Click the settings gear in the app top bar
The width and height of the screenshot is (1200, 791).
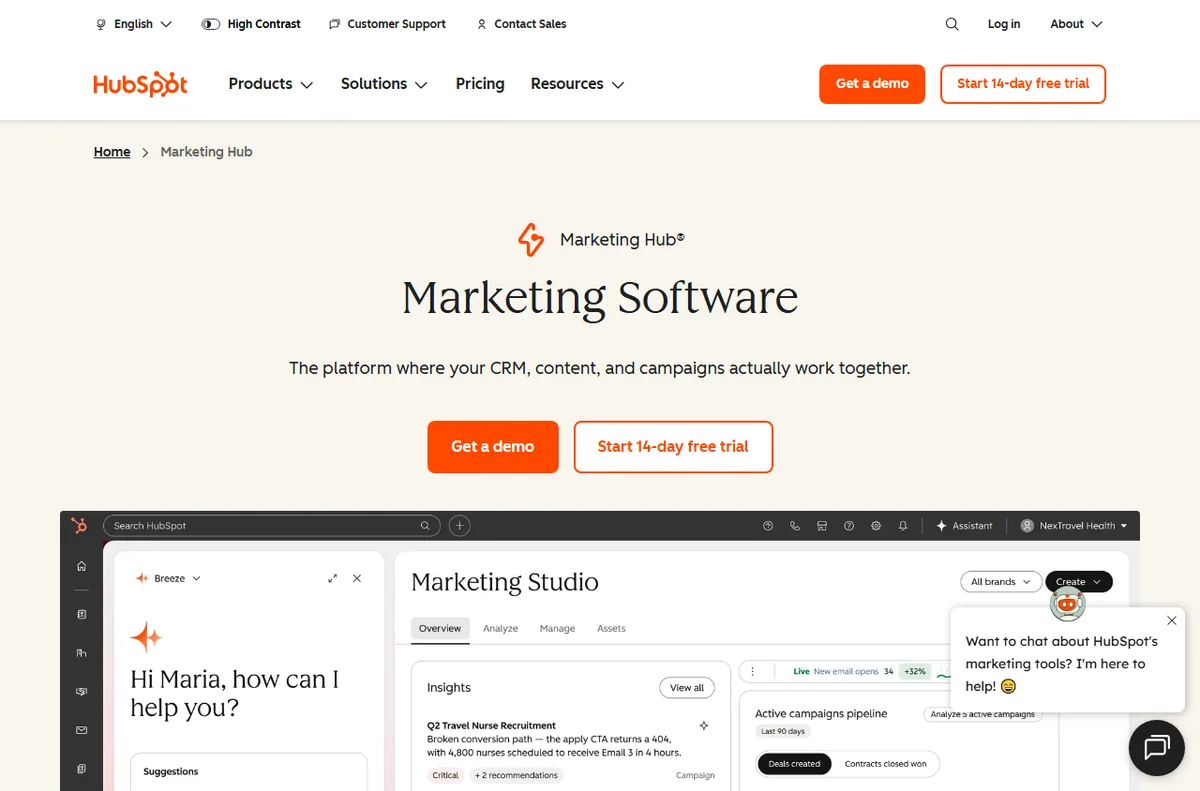[x=876, y=526]
